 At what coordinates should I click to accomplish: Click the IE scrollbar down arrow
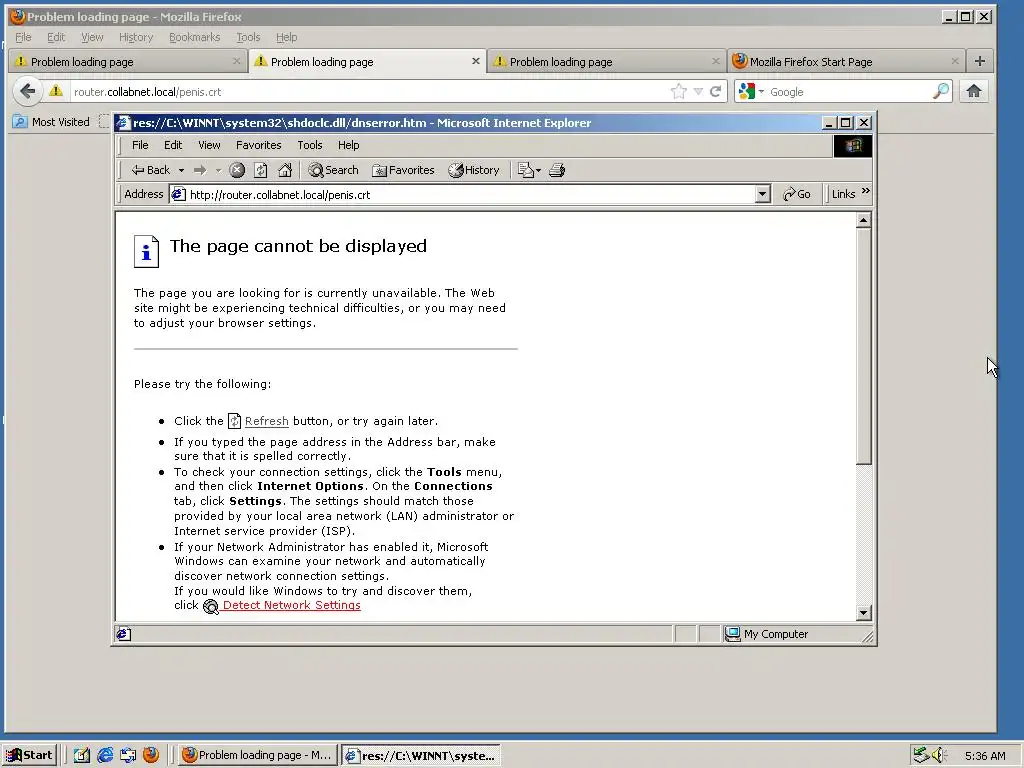click(863, 613)
